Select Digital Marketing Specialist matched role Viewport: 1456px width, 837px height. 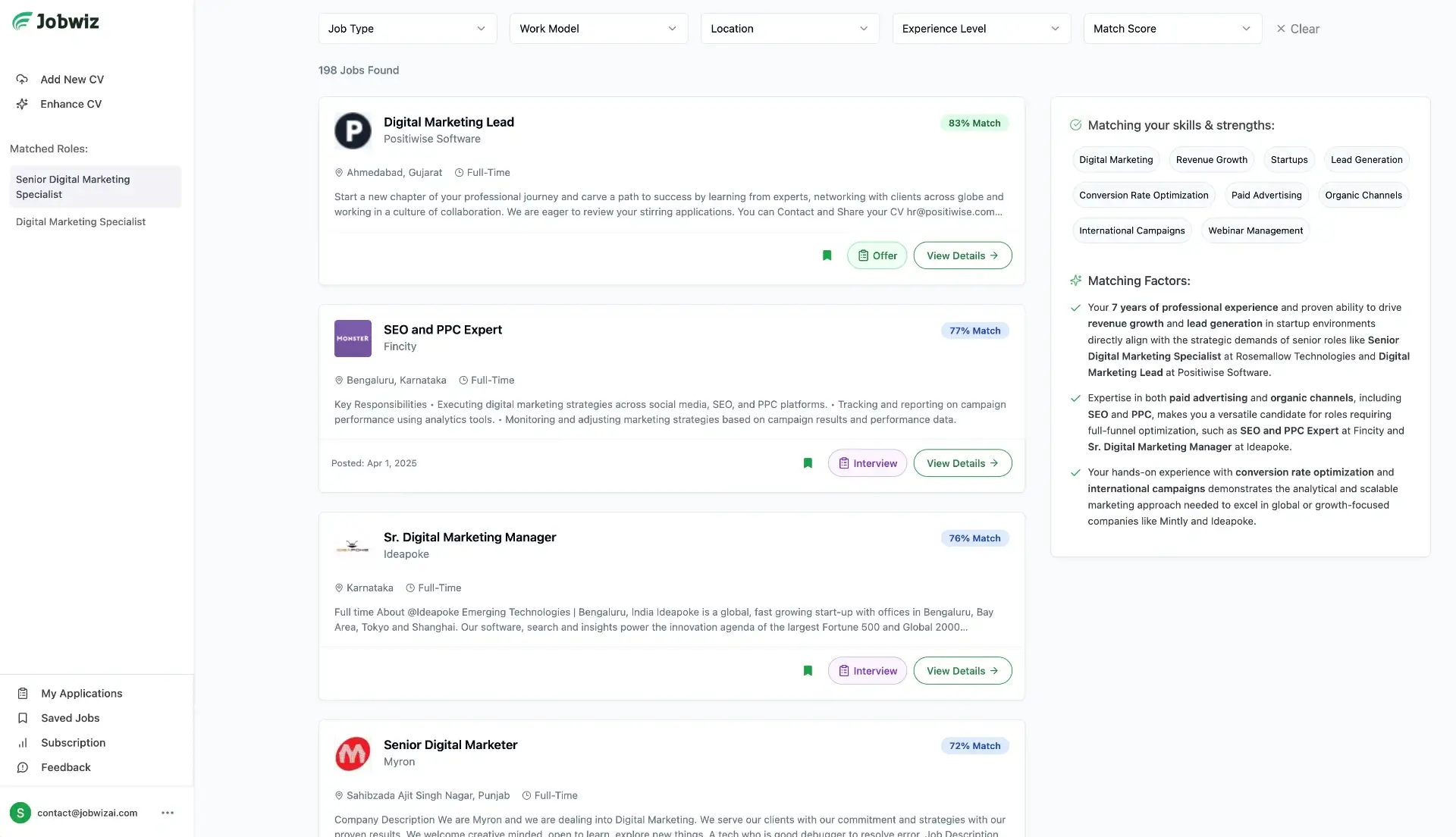click(80, 222)
